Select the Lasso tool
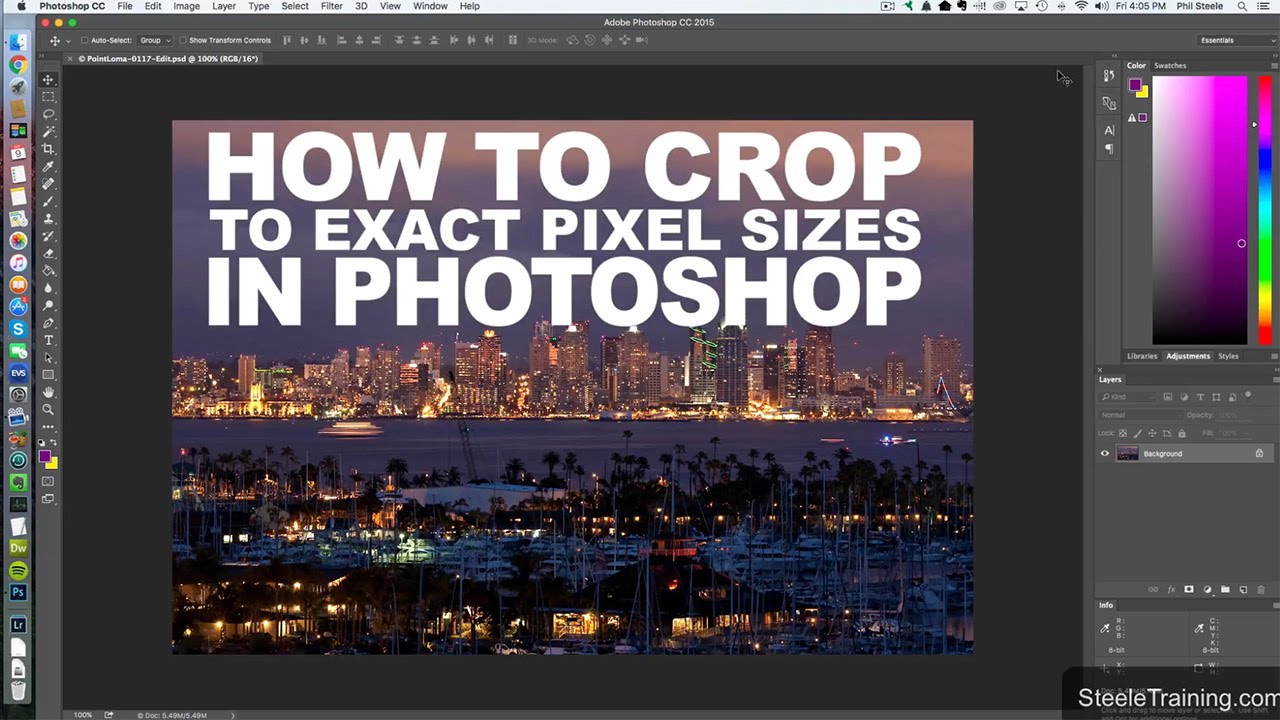The width and height of the screenshot is (1280, 720). [48, 114]
